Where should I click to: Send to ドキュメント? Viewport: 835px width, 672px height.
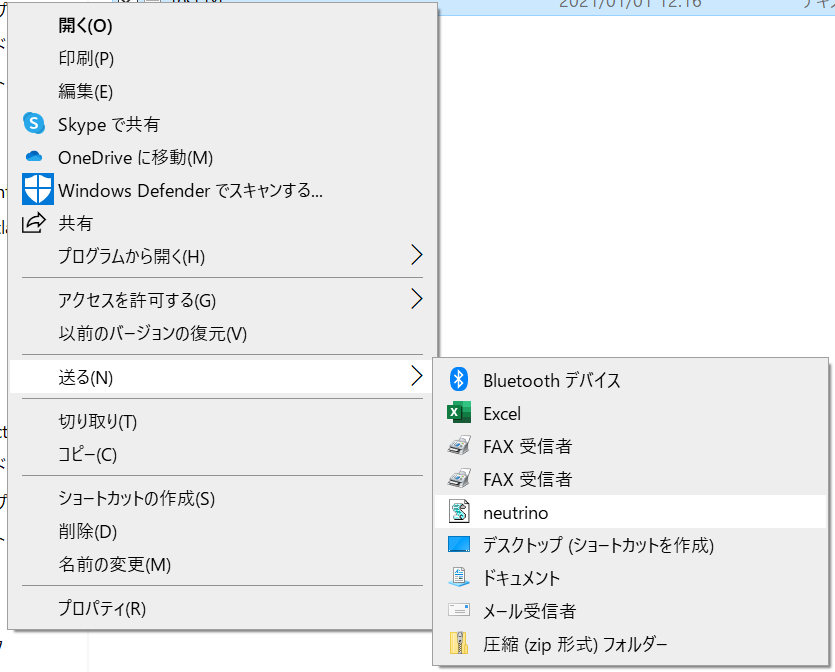point(631,578)
